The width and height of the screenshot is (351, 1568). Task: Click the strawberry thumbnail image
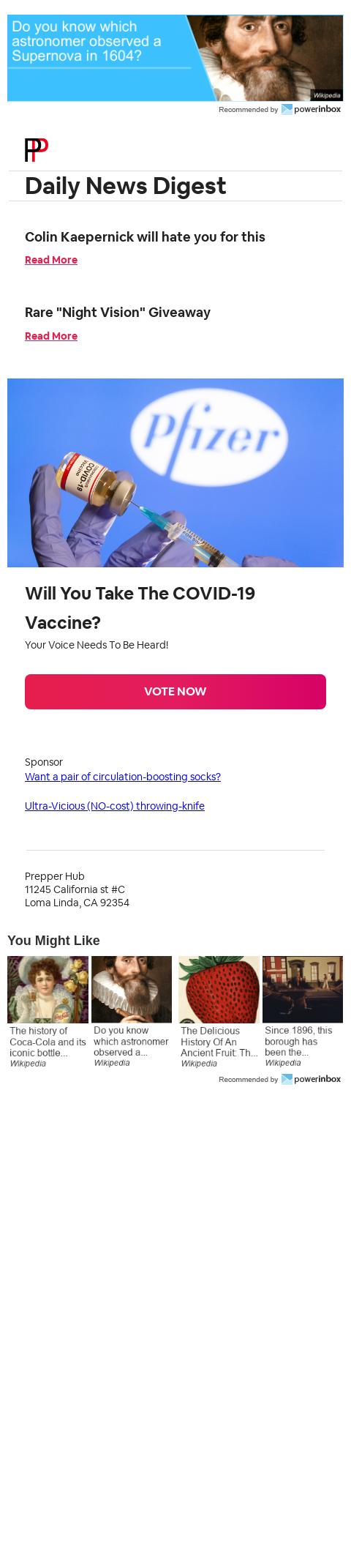click(219, 990)
